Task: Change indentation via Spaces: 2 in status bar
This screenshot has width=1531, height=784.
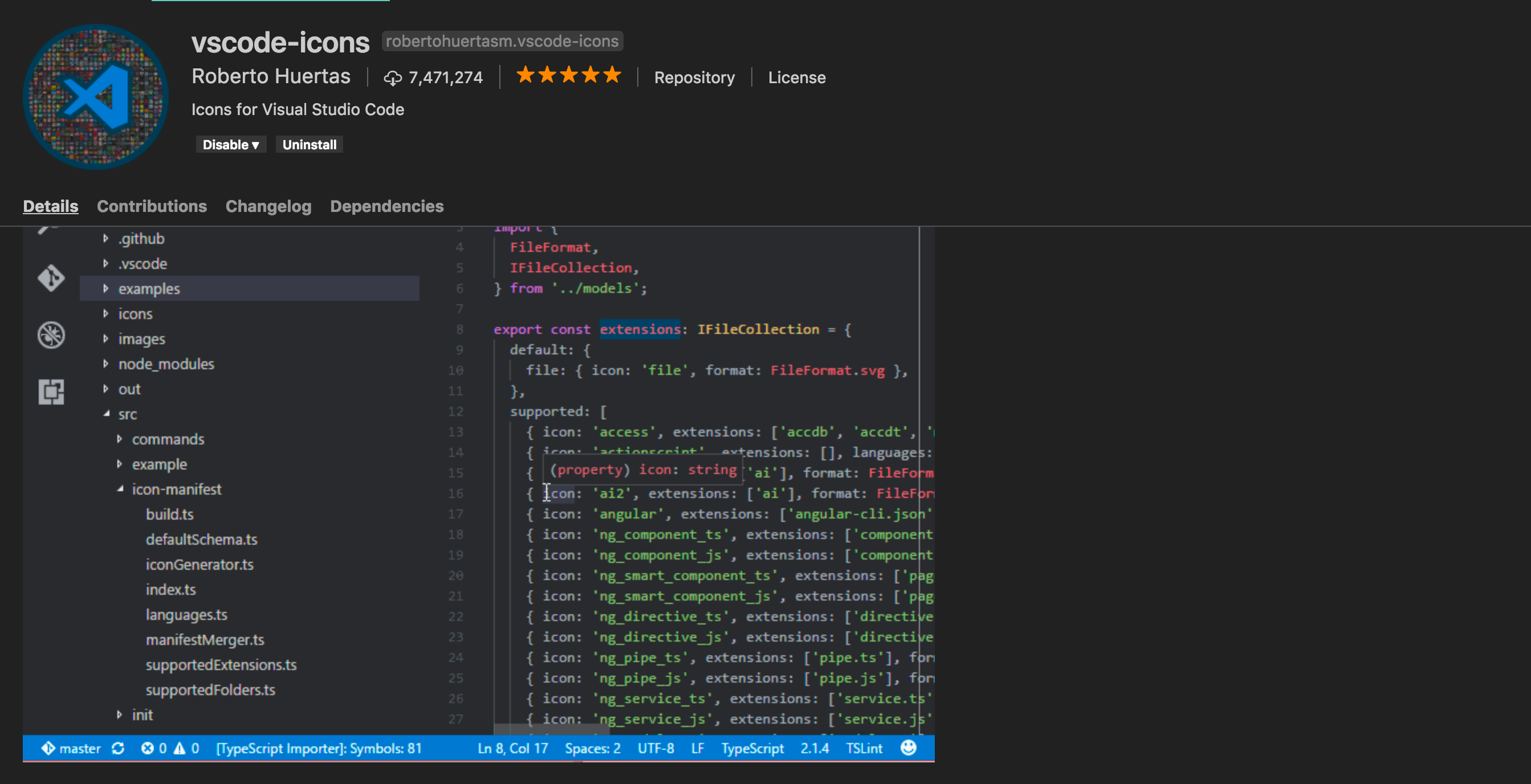Action: click(x=592, y=748)
